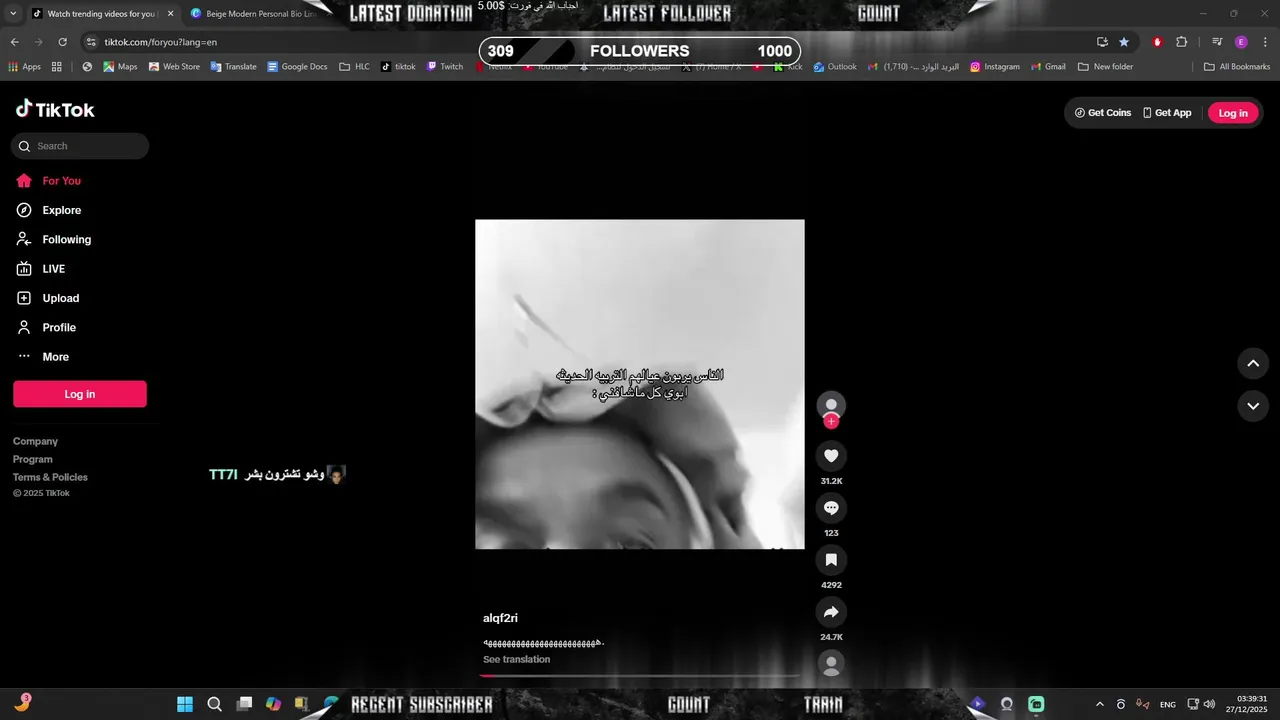
Task: Click the top-right Log in button
Action: coord(1233,113)
